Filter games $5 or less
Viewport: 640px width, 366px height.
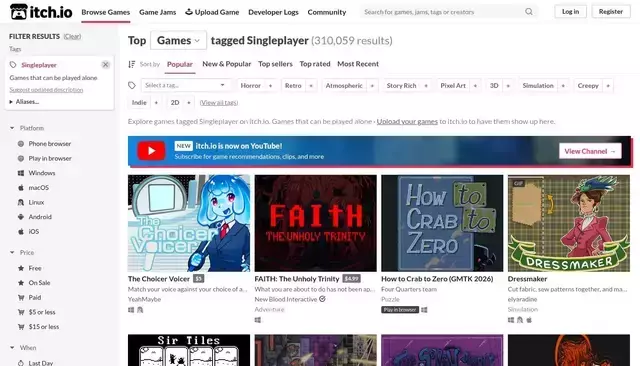pyautogui.click(x=42, y=312)
